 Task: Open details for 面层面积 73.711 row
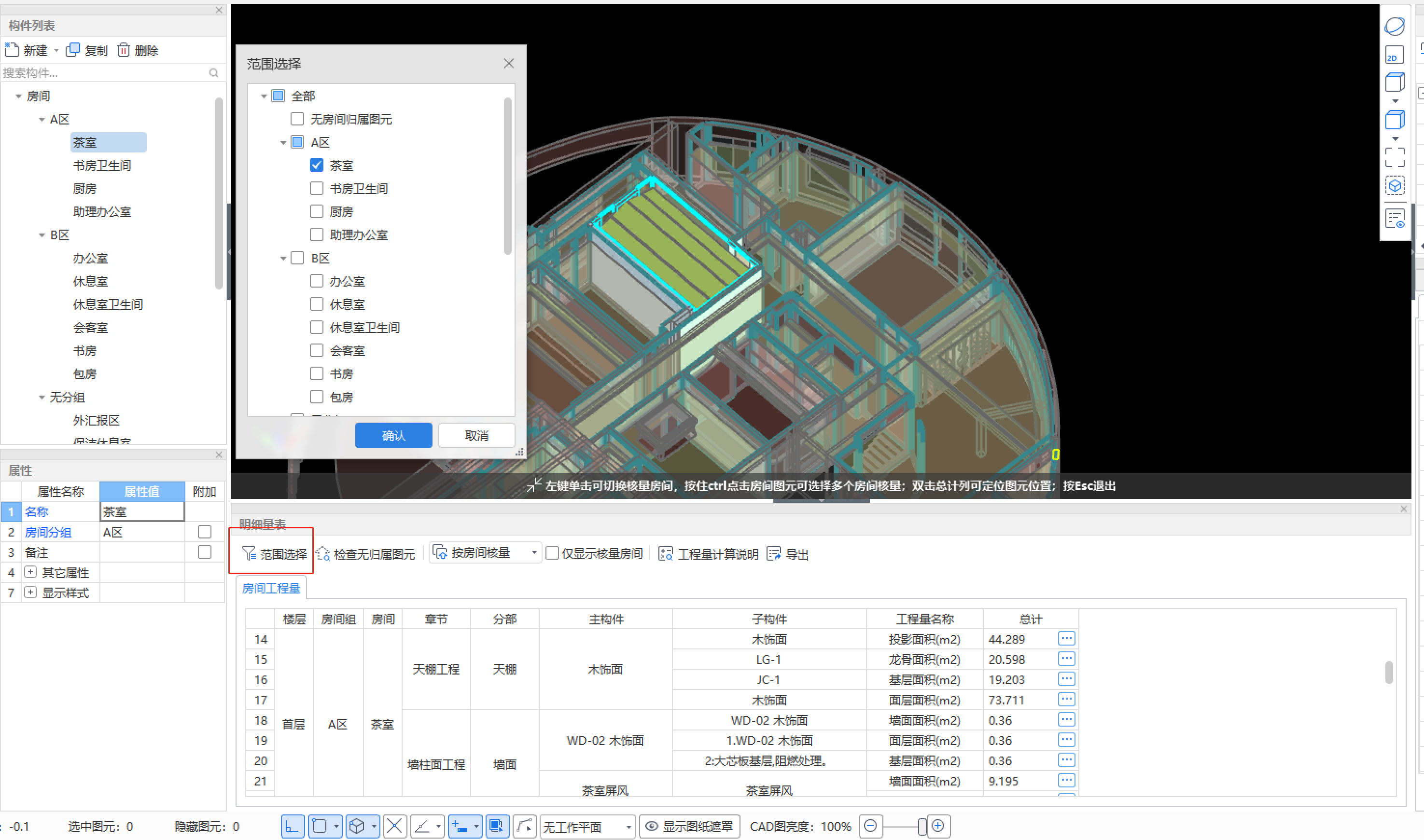click(x=1066, y=700)
